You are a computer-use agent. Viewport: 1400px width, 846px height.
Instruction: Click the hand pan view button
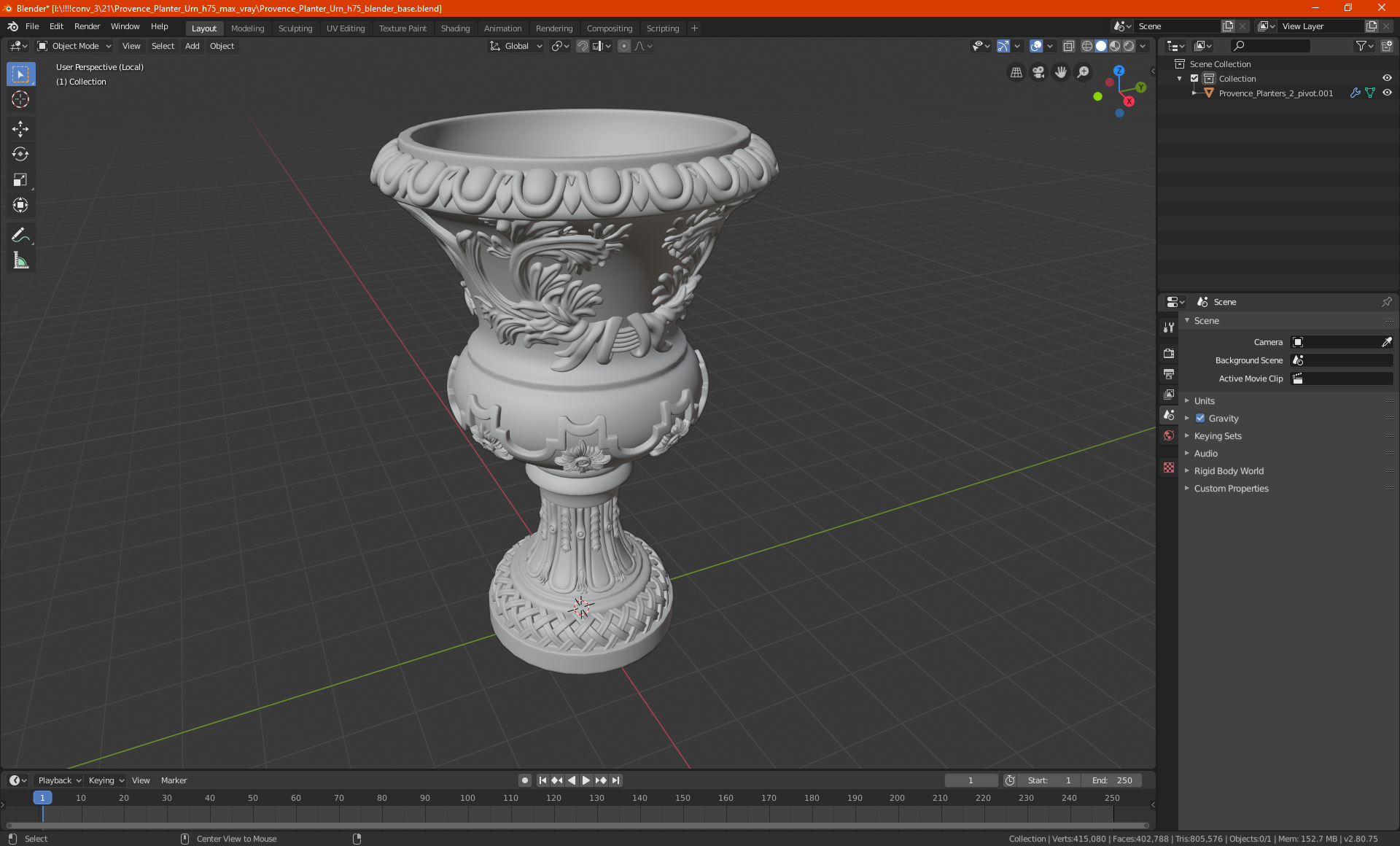tap(1061, 72)
